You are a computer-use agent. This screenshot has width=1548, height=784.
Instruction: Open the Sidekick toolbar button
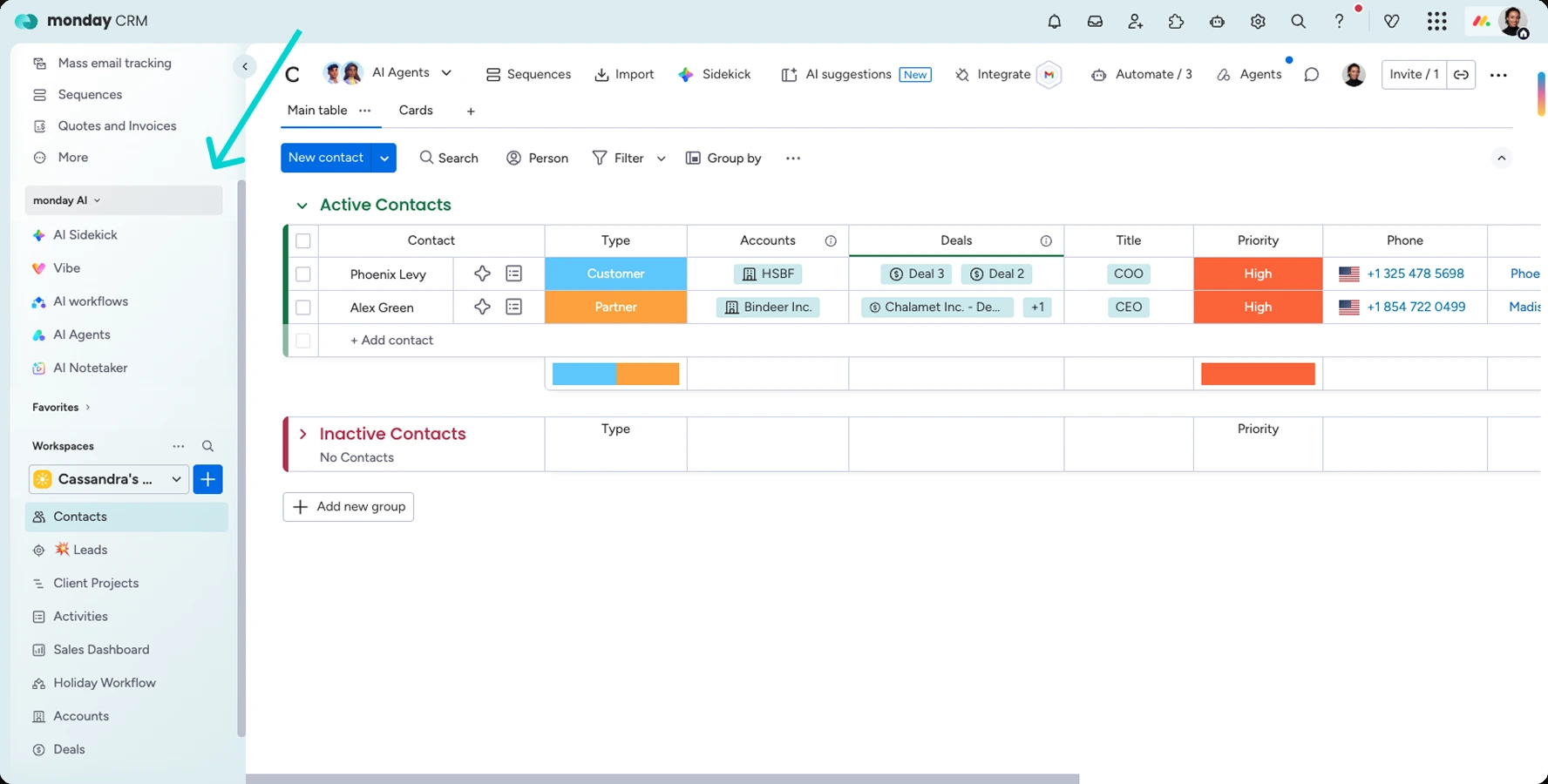(714, 75)
